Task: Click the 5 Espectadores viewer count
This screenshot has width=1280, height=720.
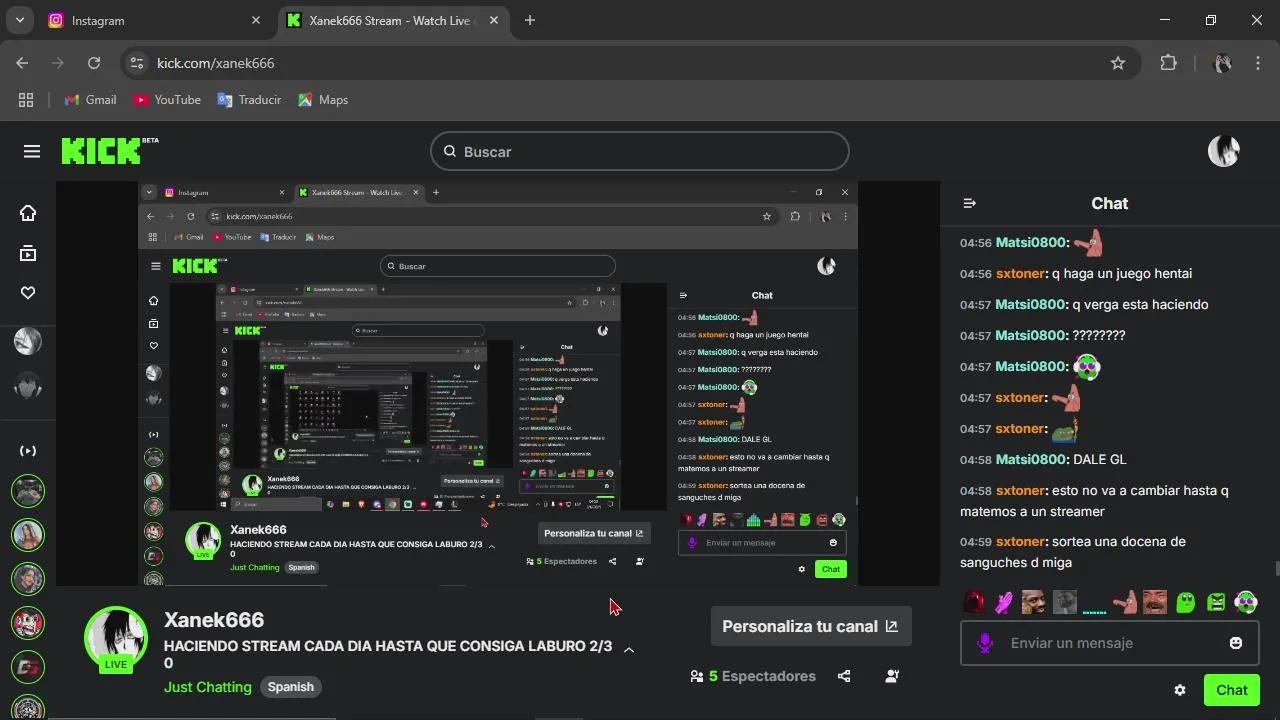Action: pyautogui.click(x=753, y=676)
